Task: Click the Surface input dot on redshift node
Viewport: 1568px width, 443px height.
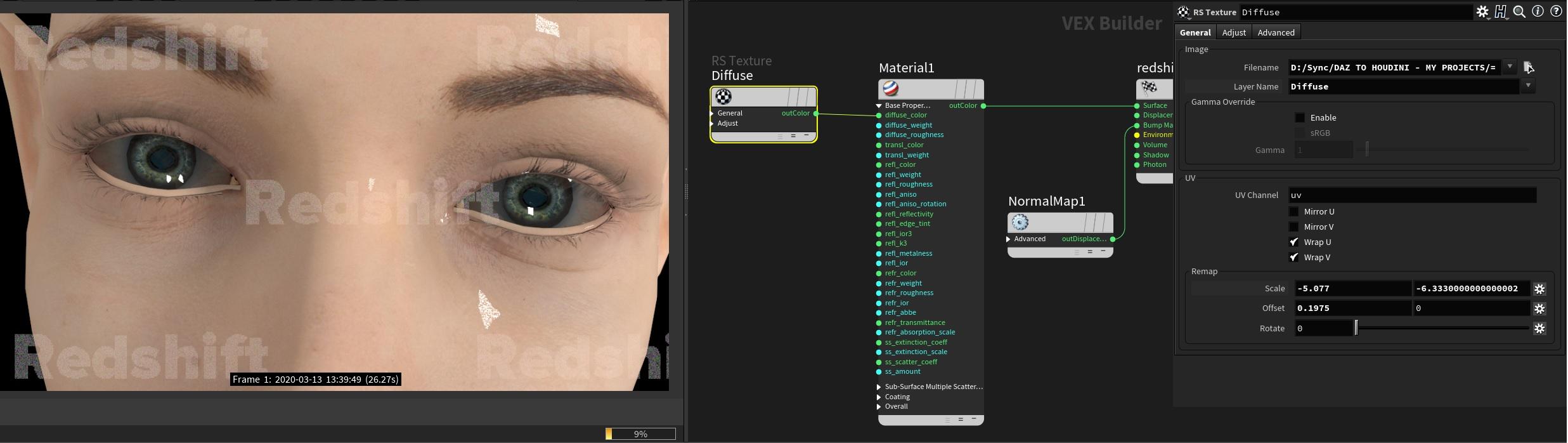Action: tap(1137, 106)
